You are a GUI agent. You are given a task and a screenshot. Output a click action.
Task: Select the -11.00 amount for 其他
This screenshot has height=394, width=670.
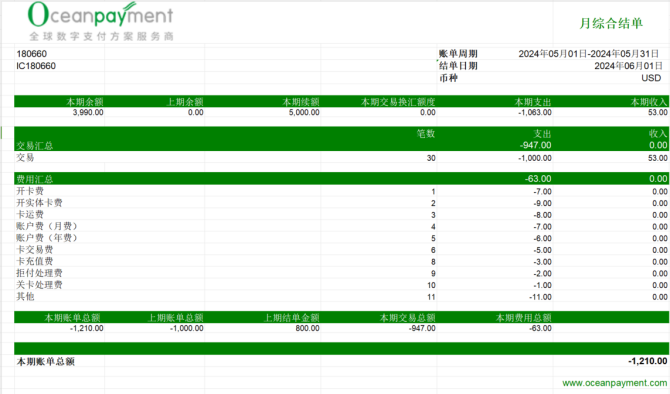541,297
